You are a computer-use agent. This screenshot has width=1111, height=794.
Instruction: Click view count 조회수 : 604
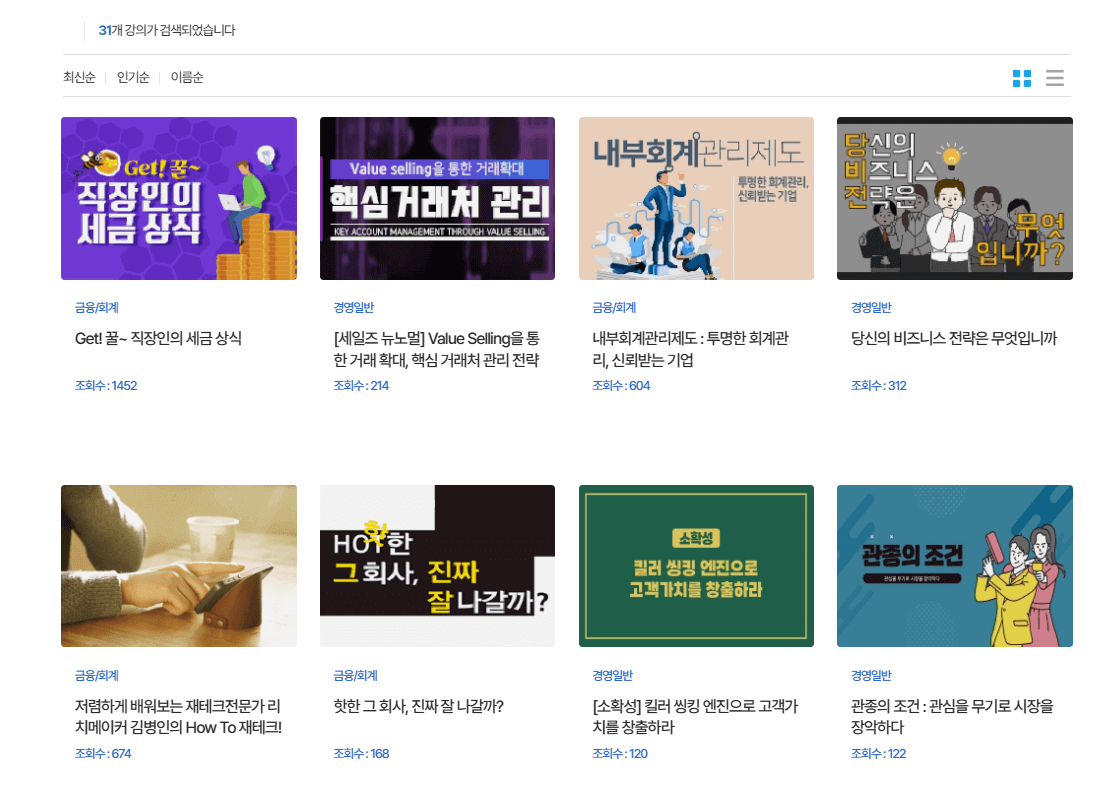click(x=621, y=386)
